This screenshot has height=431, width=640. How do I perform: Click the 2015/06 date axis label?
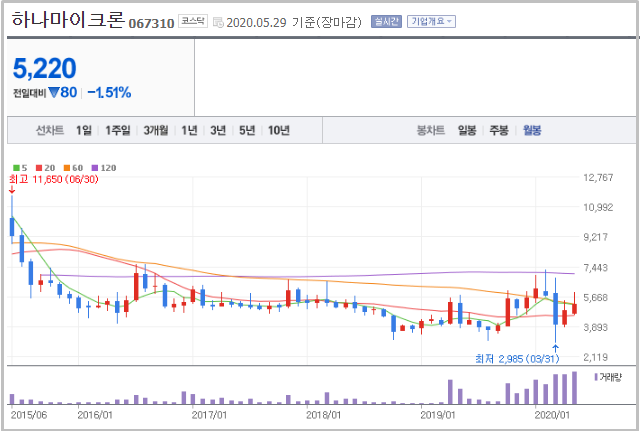pos(29,415)
